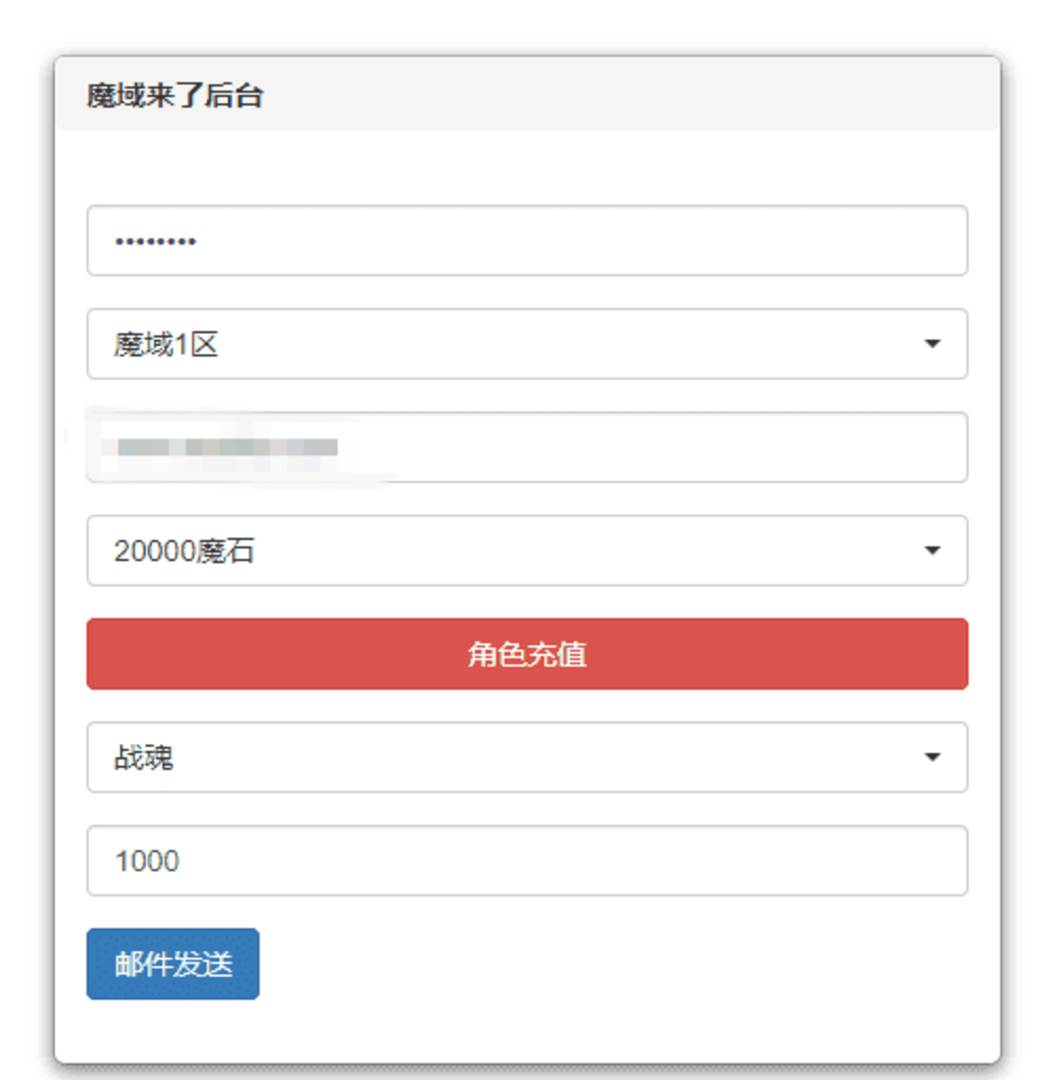The image size is (1053, 1080).
Task: Expand the server selector arrow
Action: point(934,344)
